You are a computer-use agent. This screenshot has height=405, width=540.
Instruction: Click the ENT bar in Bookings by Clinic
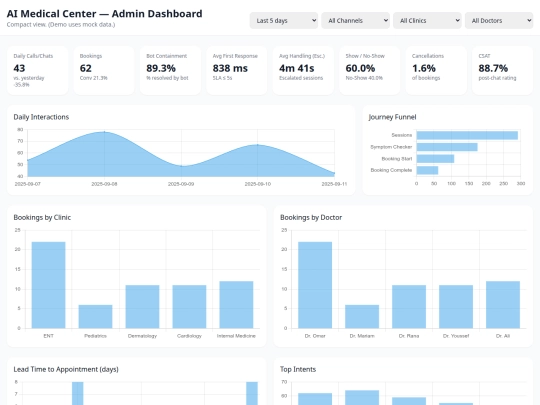tap(49, 285)
